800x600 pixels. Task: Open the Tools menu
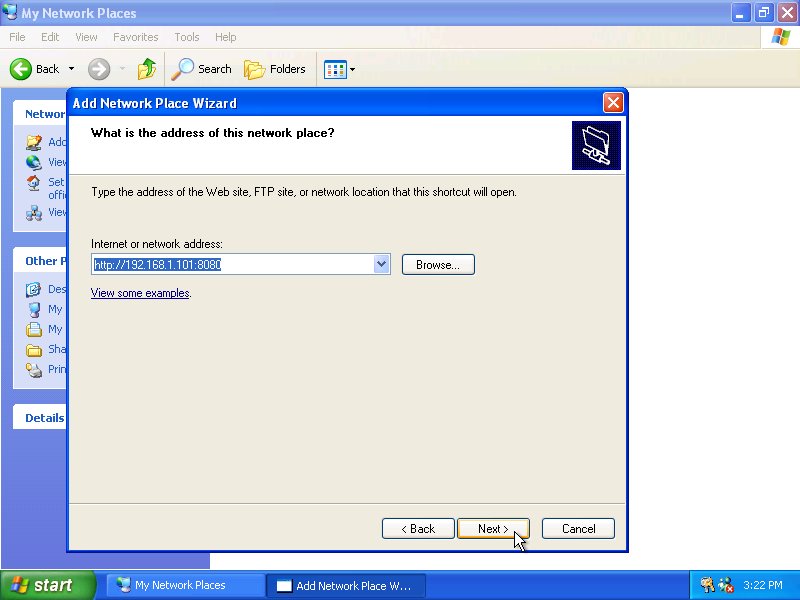pos(187,37)
